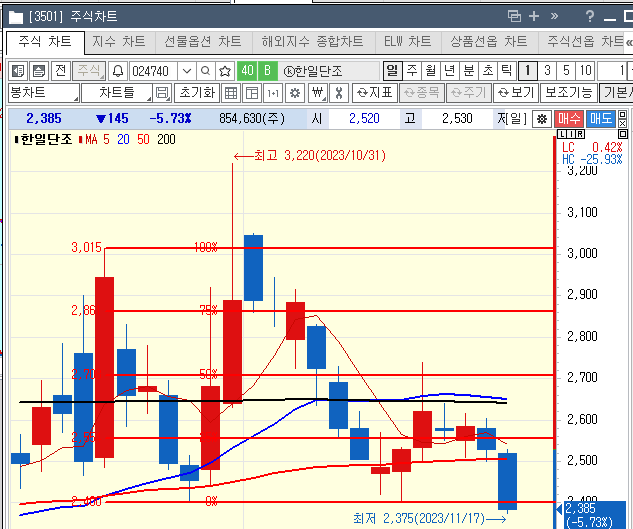
Task: Click the 초기화 reset button
Action: (x=197, y=93)
